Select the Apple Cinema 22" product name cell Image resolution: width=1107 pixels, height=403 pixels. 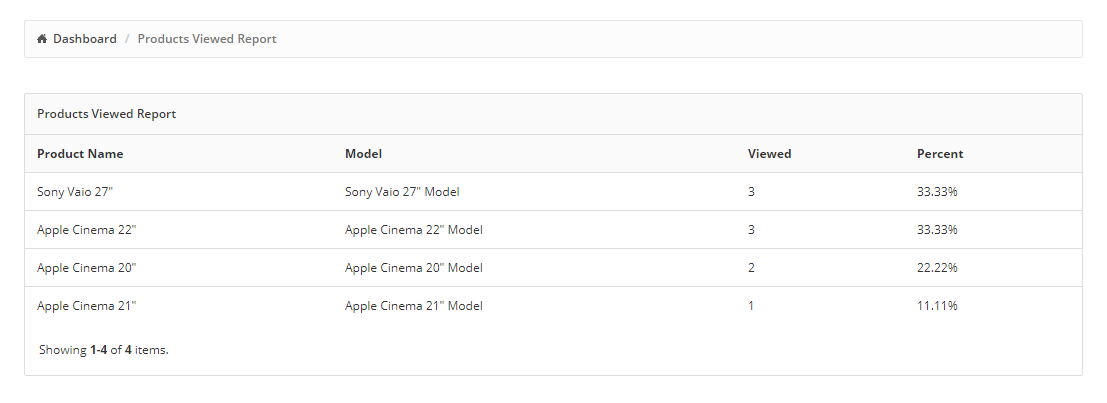tap(87, 230)
